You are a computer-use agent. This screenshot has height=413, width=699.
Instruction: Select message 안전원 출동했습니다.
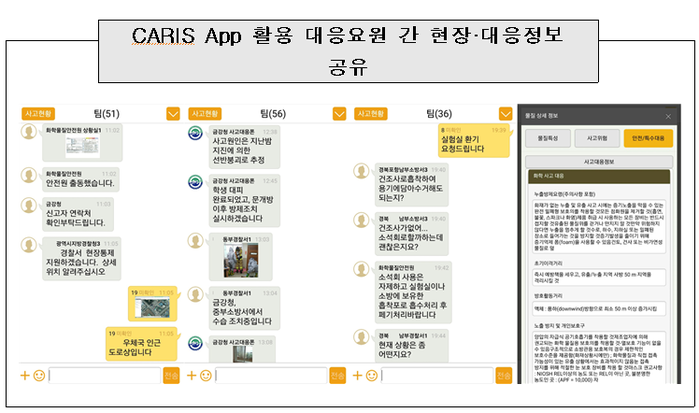[x=81, y=179]
